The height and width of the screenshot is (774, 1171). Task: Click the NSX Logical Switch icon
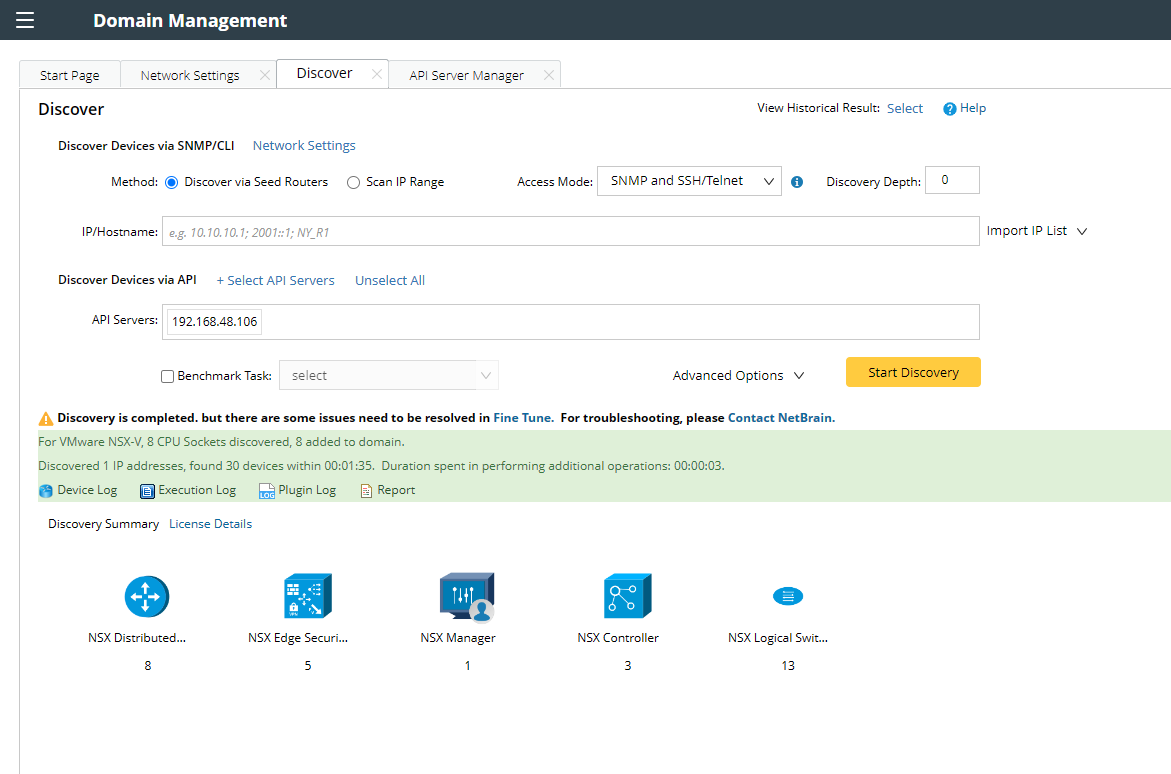click(788, 597)
